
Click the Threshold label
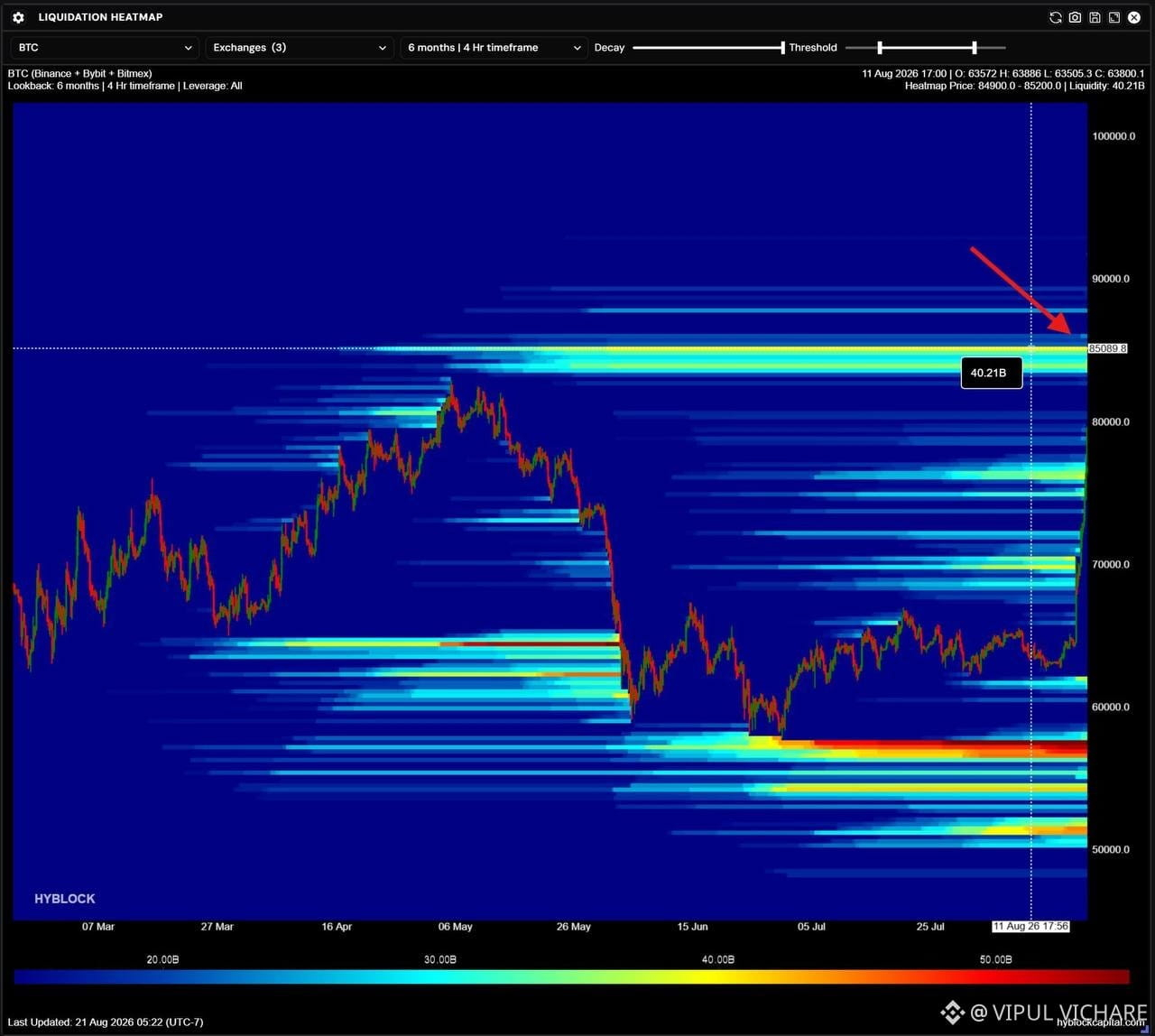coord(813,48)
